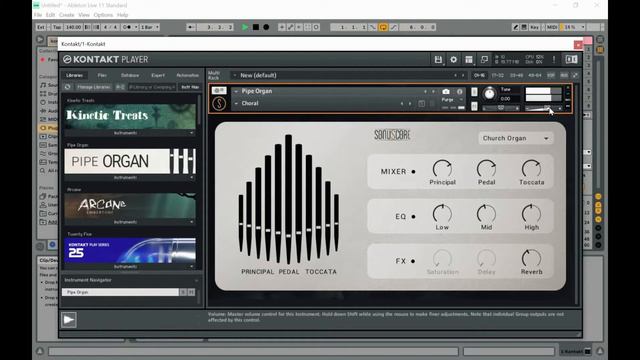
Task: Click the minimize rack view icon
Action: [484, 60]
